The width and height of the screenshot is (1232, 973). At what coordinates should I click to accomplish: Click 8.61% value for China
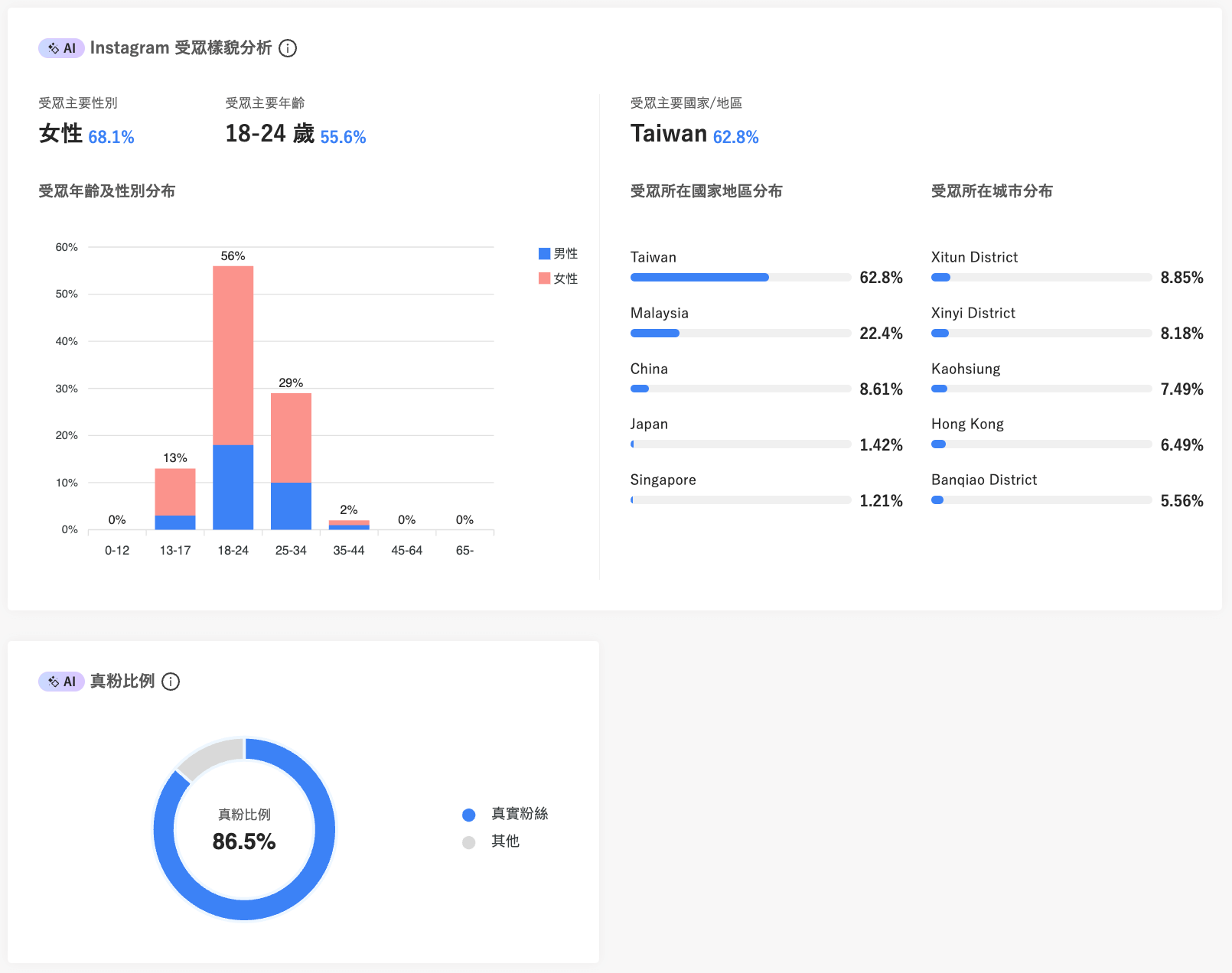(x=881, y=389)
